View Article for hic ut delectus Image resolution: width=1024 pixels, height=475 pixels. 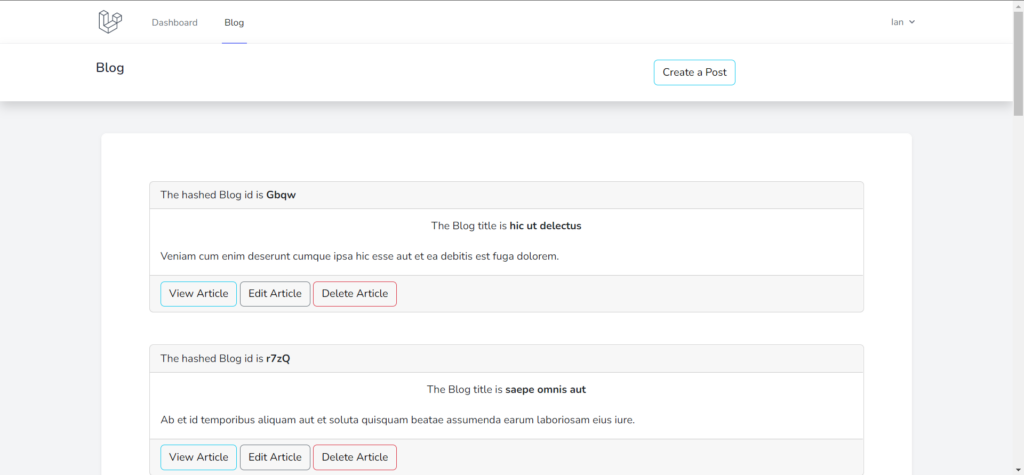(x=199, y=294)
